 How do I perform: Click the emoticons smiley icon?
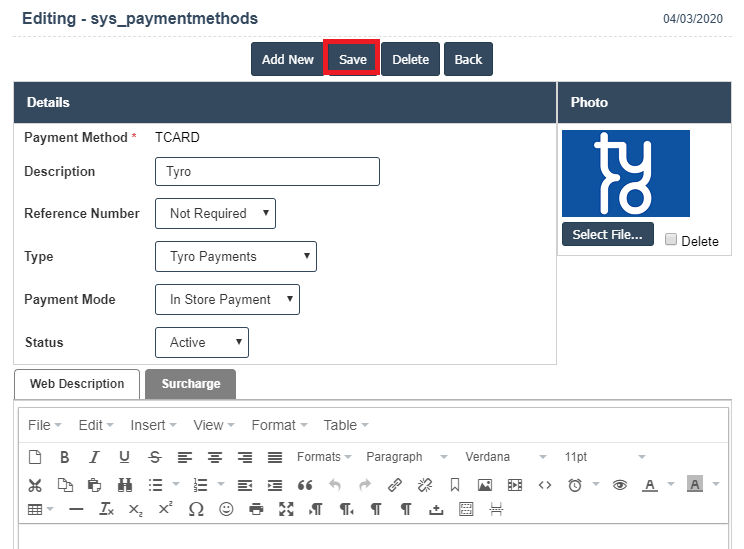point(226,509)
